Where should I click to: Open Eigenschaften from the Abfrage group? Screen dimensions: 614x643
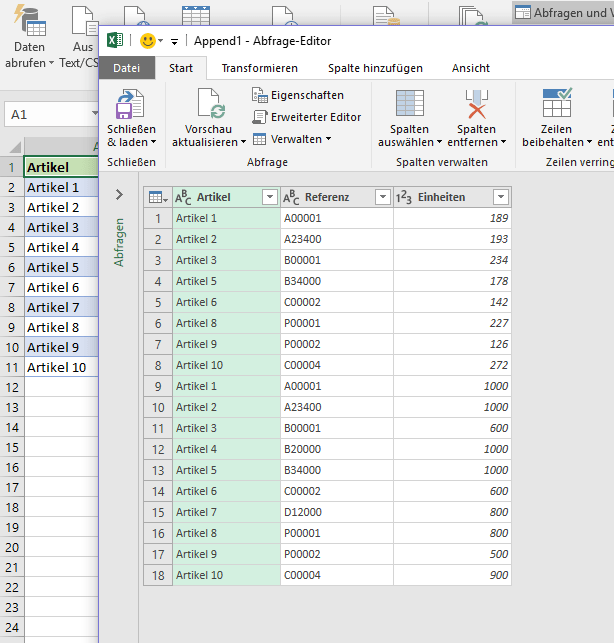[x=298, y=95]
